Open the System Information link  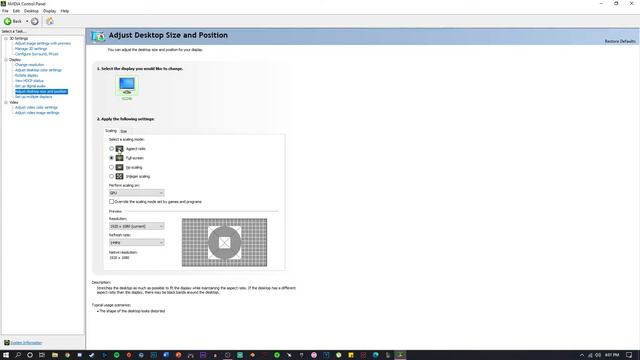26,343
